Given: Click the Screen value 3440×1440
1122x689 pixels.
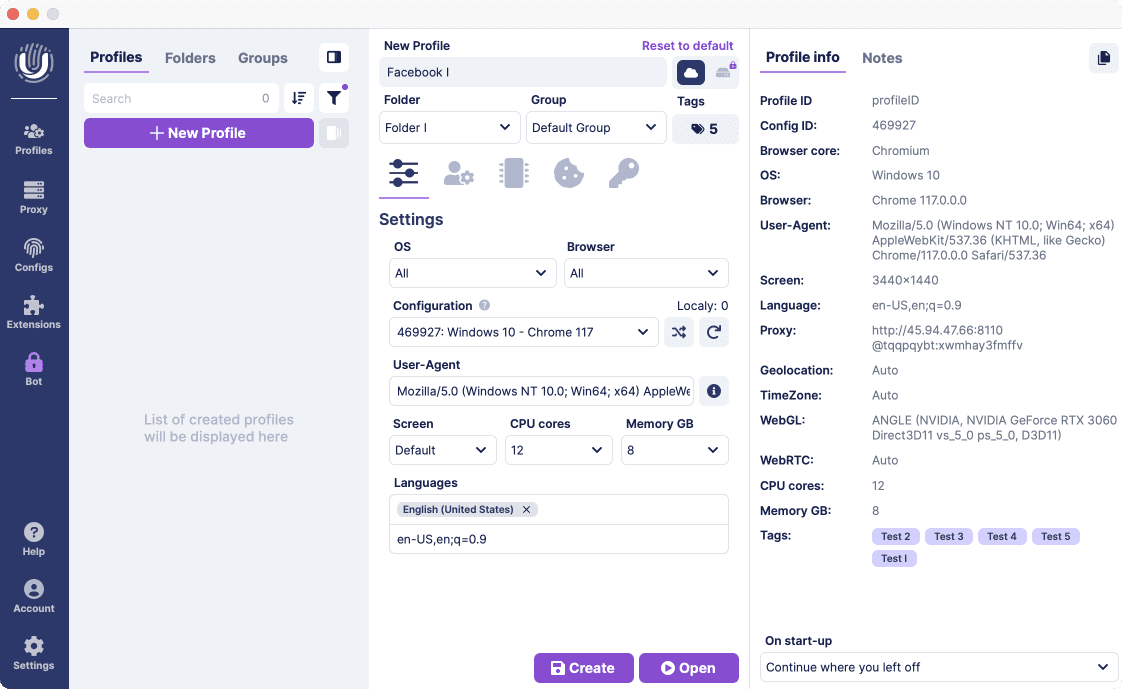Looking at the screenshot, I should tap(905, 280).
